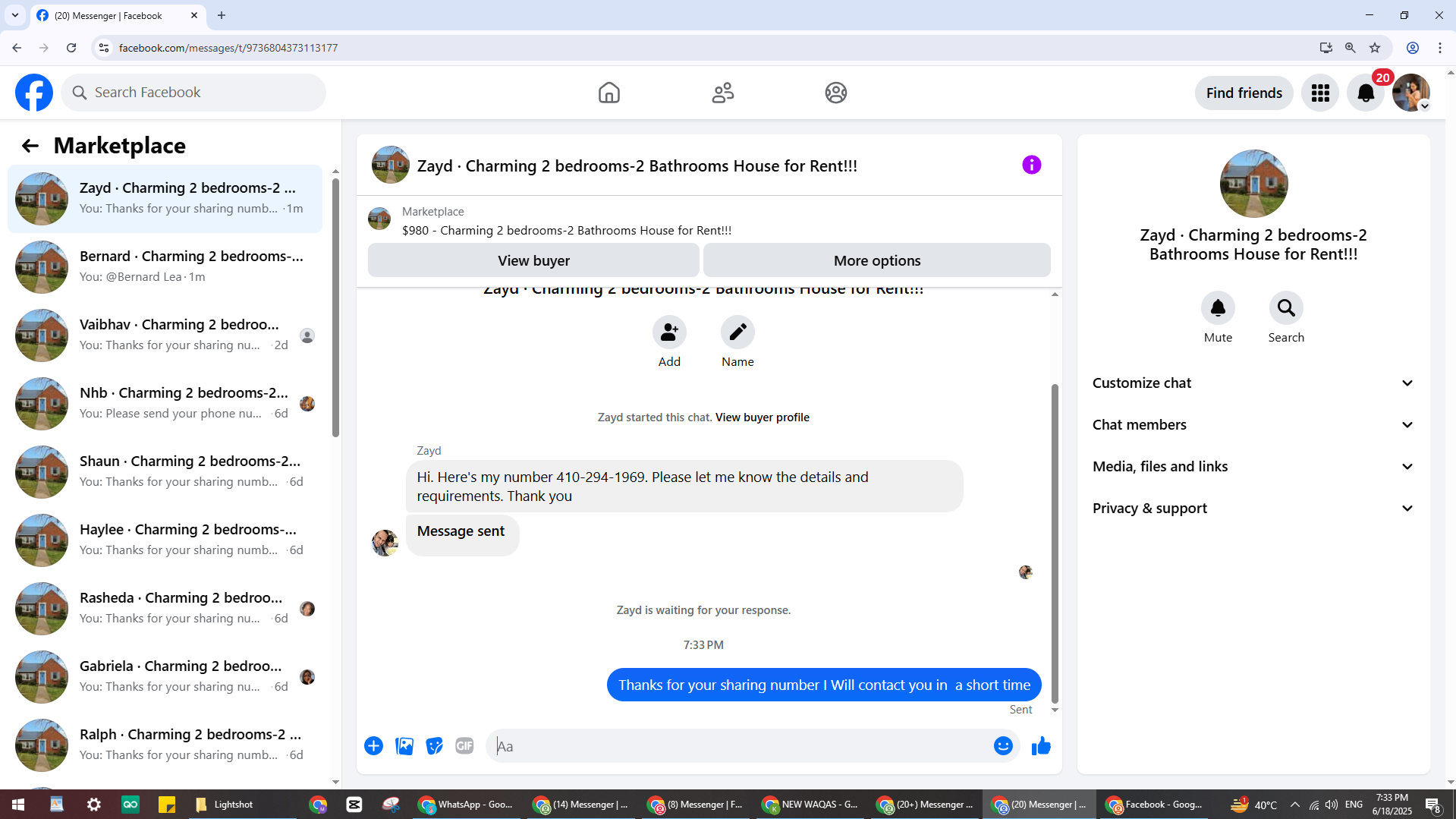Send a thumbs-up like
Image resolution: width=1456 pixels, height=819 pixels.
[1041, 746]
